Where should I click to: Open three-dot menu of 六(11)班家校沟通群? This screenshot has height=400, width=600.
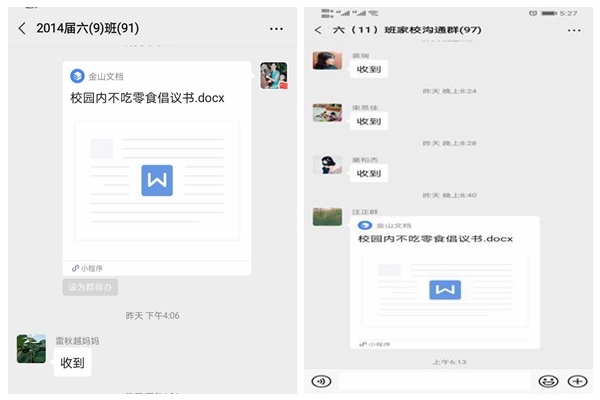pyautogui.click(x=574, y=30)
